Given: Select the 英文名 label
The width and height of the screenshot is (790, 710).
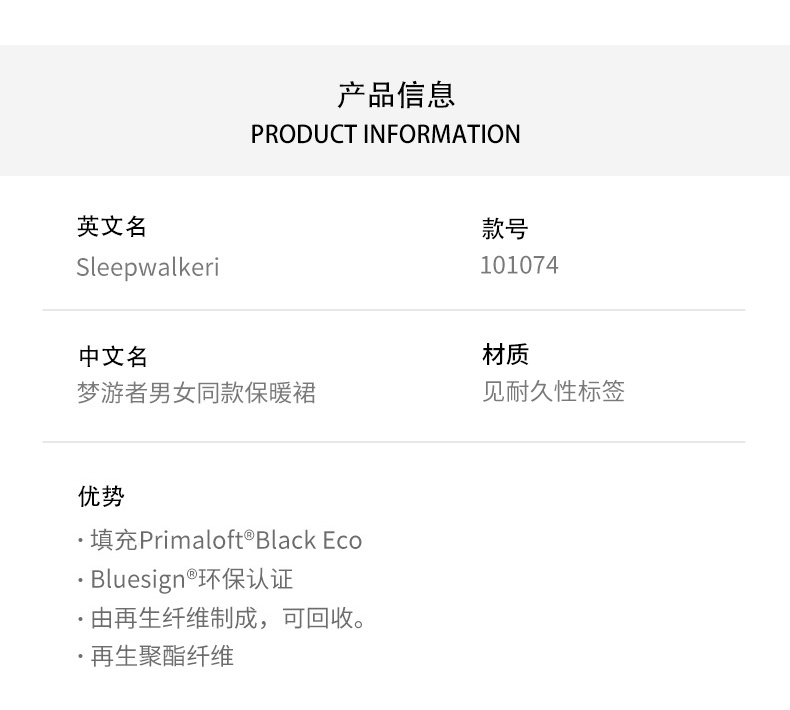Looking at the screenshot, I should click(112, 227).
